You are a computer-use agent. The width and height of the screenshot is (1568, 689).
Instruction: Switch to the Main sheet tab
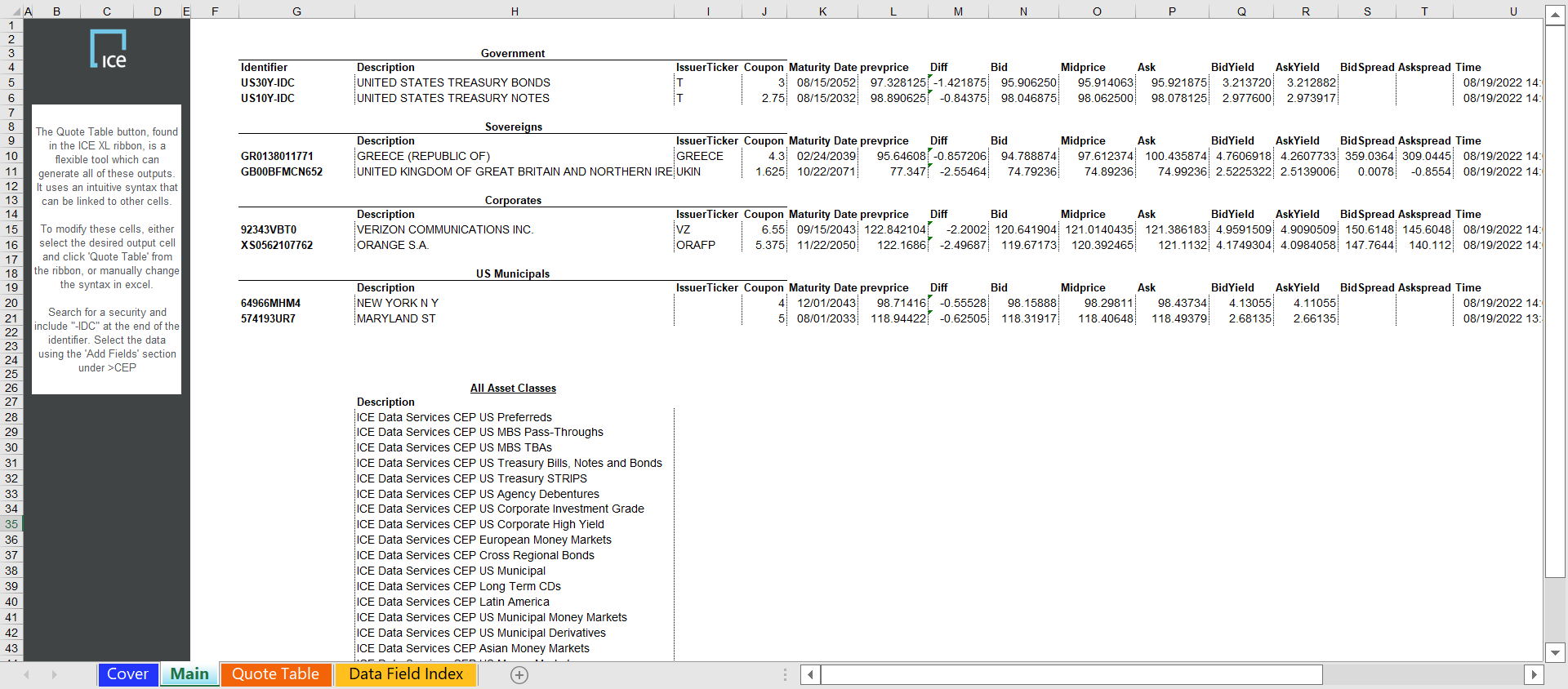pyautogui.click(x=189, y=674)
